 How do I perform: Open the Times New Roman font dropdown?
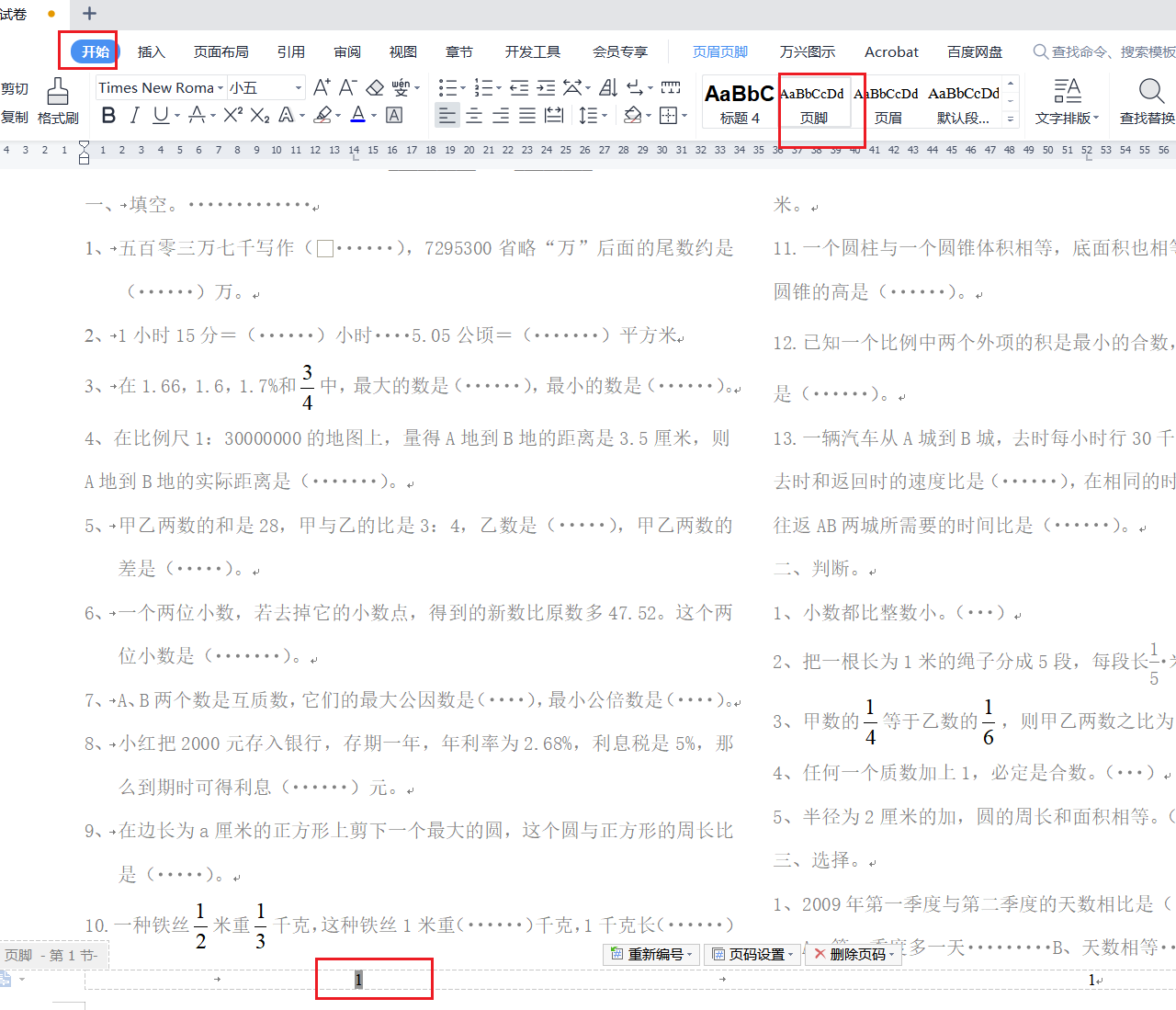pyautogui.click(x=161, y=87)
